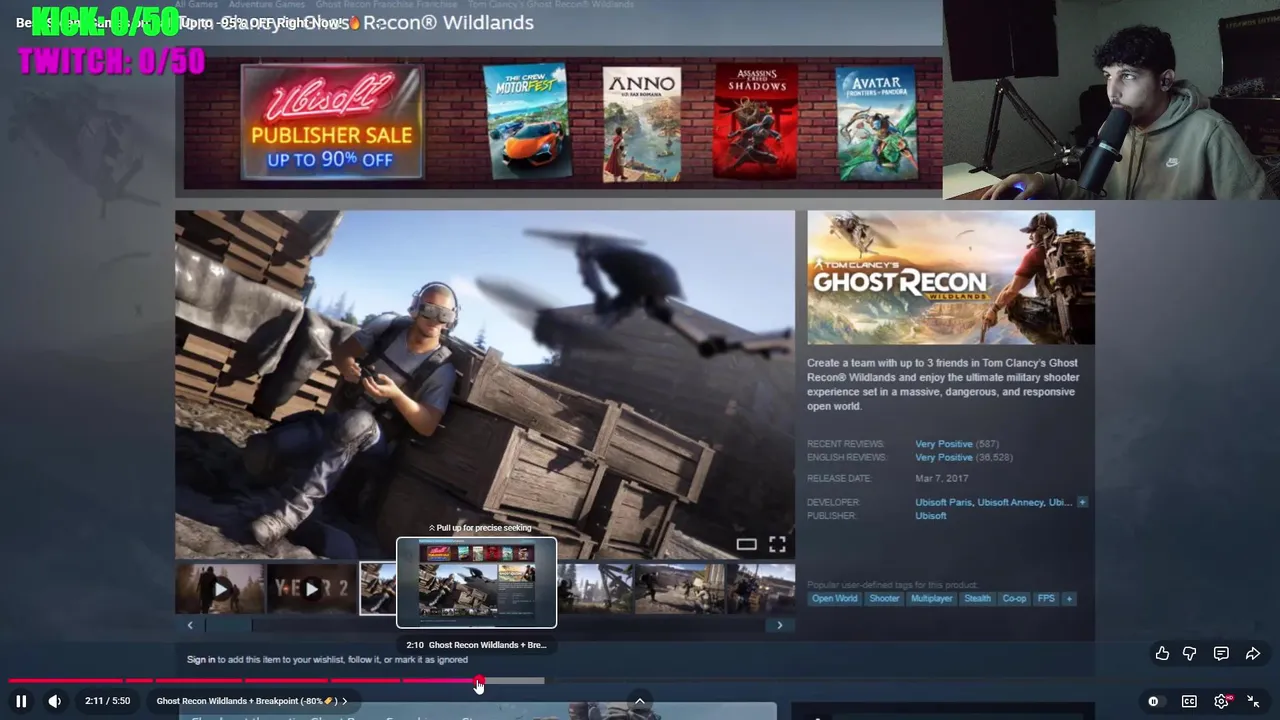
Task: Dislike the video with thumbs down
Action: point(1190,653)
